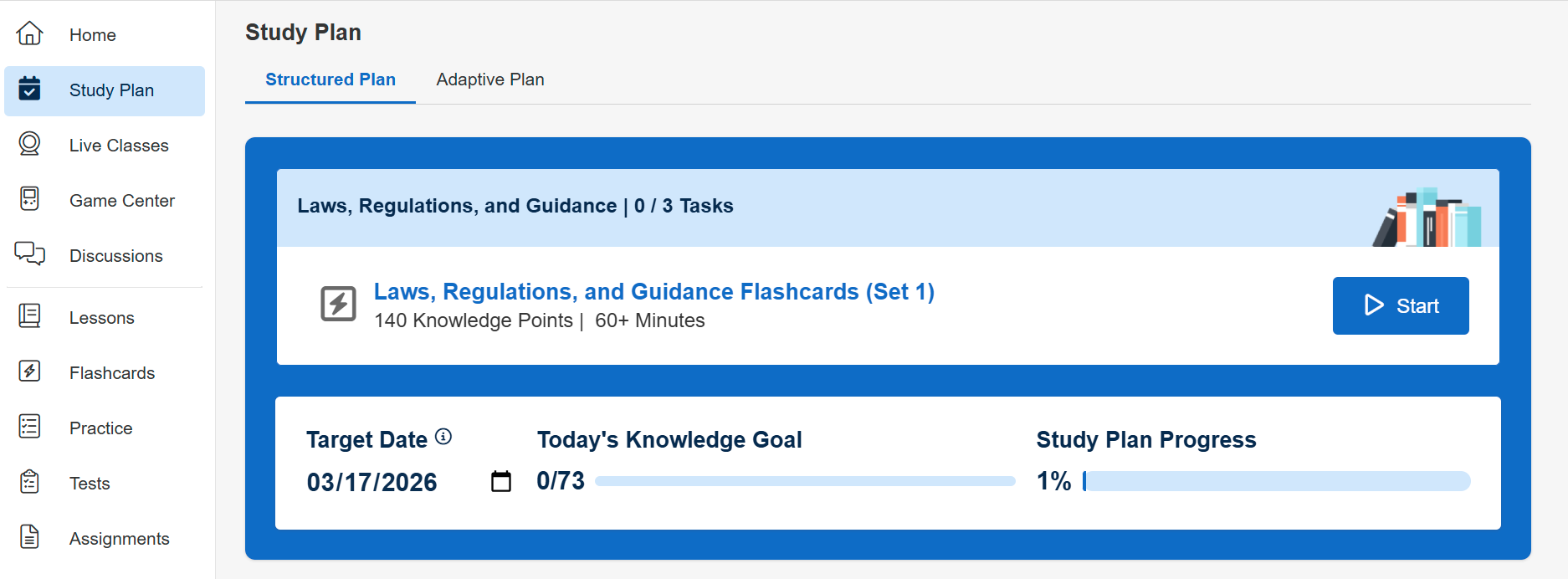
Task: Click the Discussions chat bubbles icon
Action: [29, 254]
